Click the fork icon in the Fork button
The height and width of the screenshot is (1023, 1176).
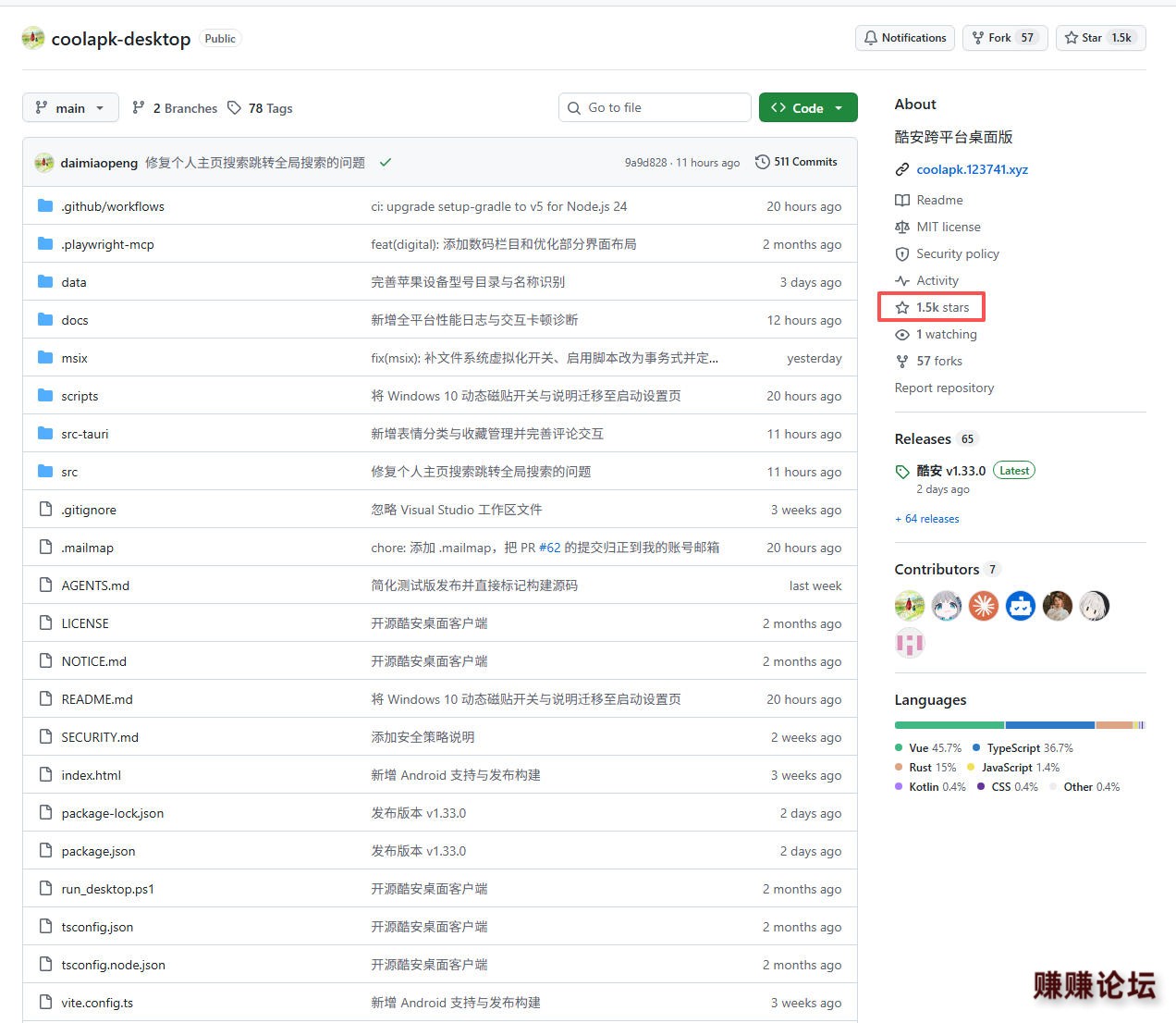(978, 38)
